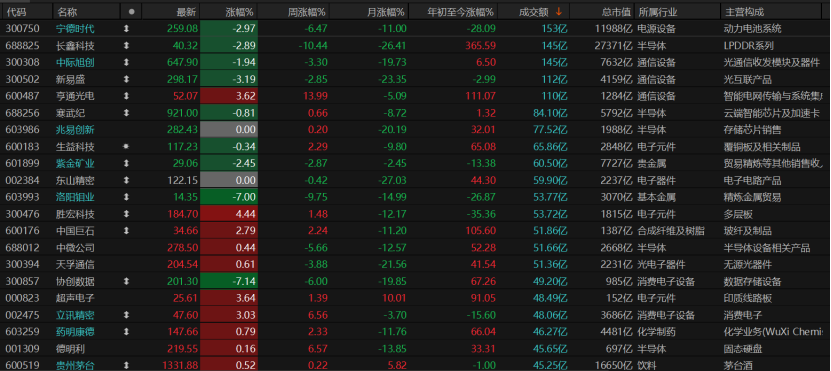The image size is (831, 371).
Task: Click the orange sort arrow beside 成交额
Action: [559, 12]
